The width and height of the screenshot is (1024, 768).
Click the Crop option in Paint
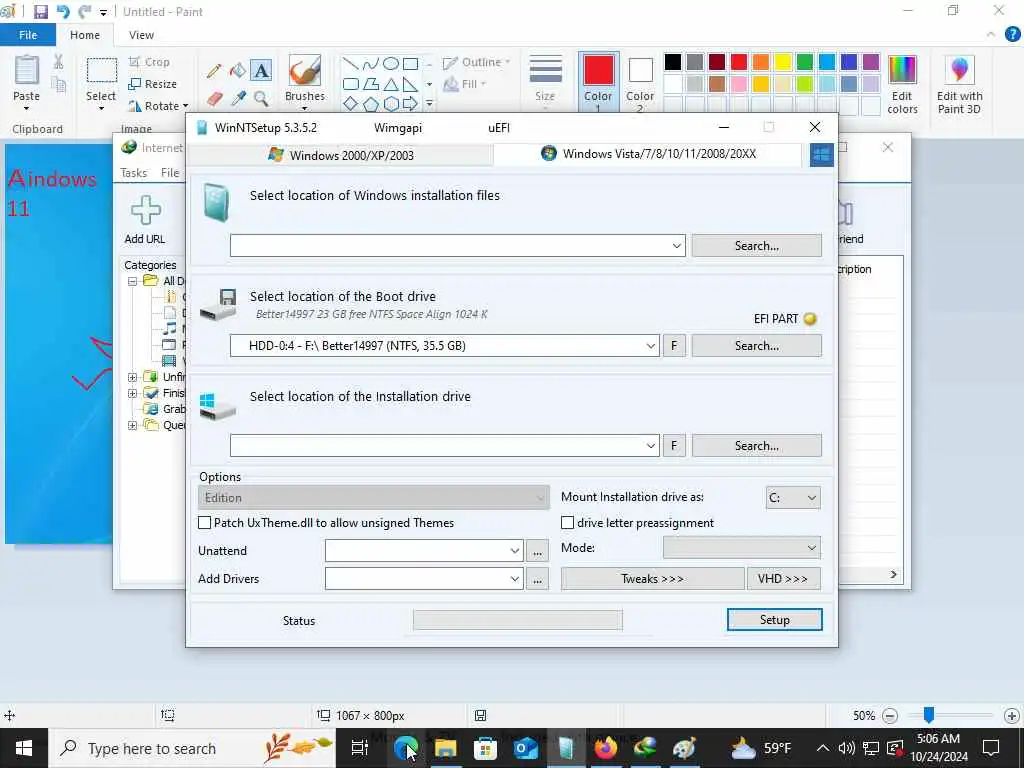tap(150, 62)
